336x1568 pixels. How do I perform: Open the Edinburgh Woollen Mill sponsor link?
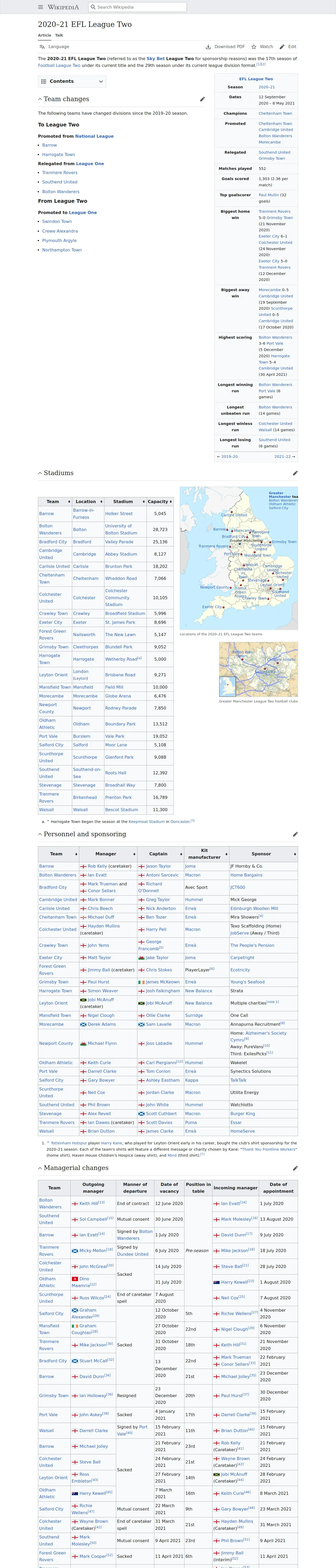coord(254,909)
